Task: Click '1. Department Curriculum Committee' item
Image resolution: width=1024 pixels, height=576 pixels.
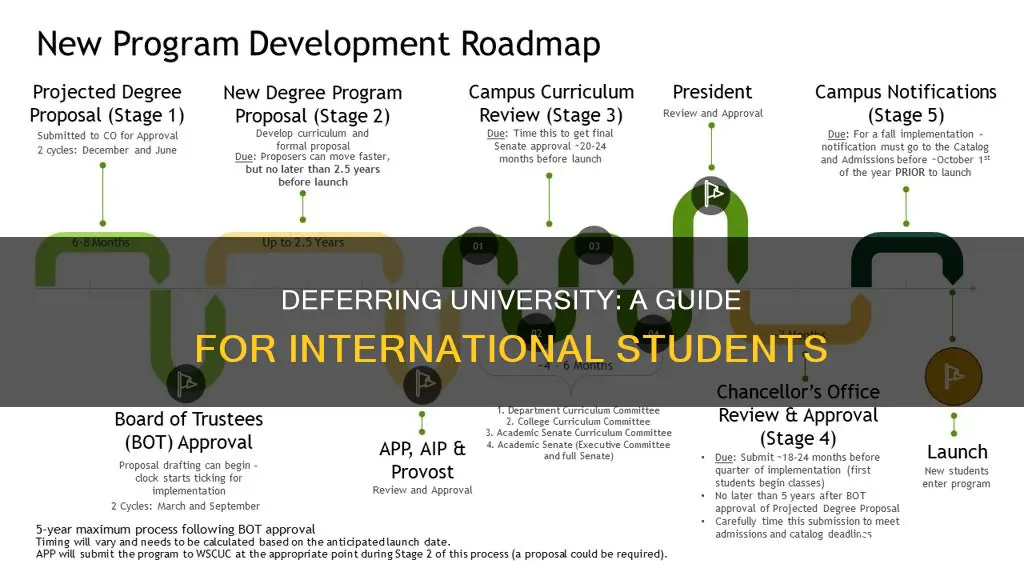Action: [x=578, y=411]
